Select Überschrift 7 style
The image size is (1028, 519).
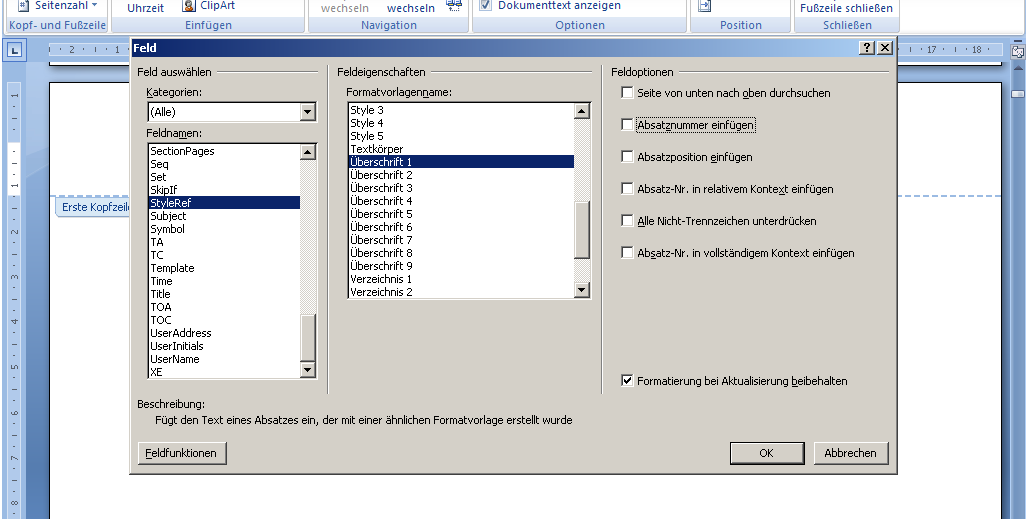pos(462,240)
